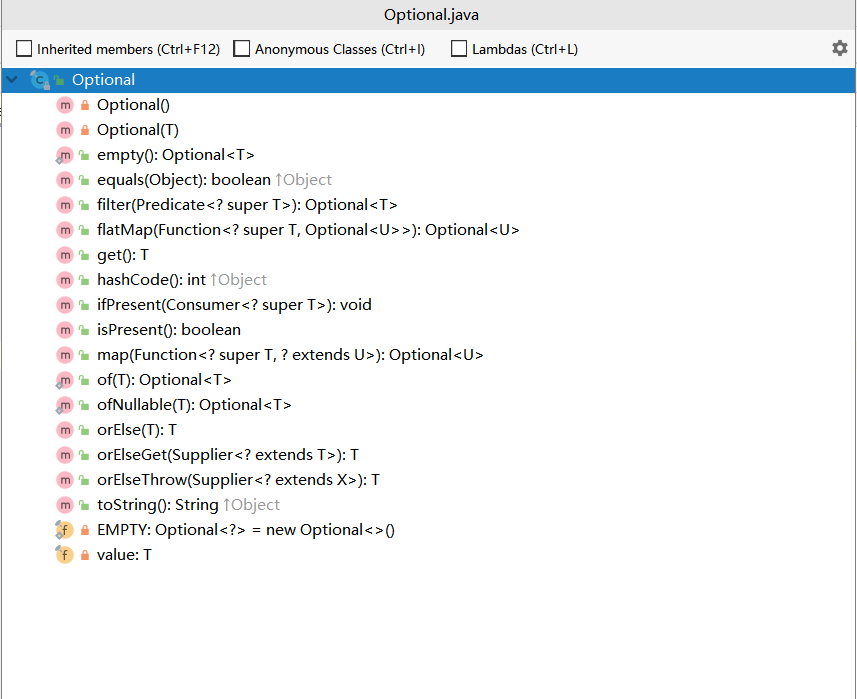Click method icon beside Optional()

[x=65, y=105]
